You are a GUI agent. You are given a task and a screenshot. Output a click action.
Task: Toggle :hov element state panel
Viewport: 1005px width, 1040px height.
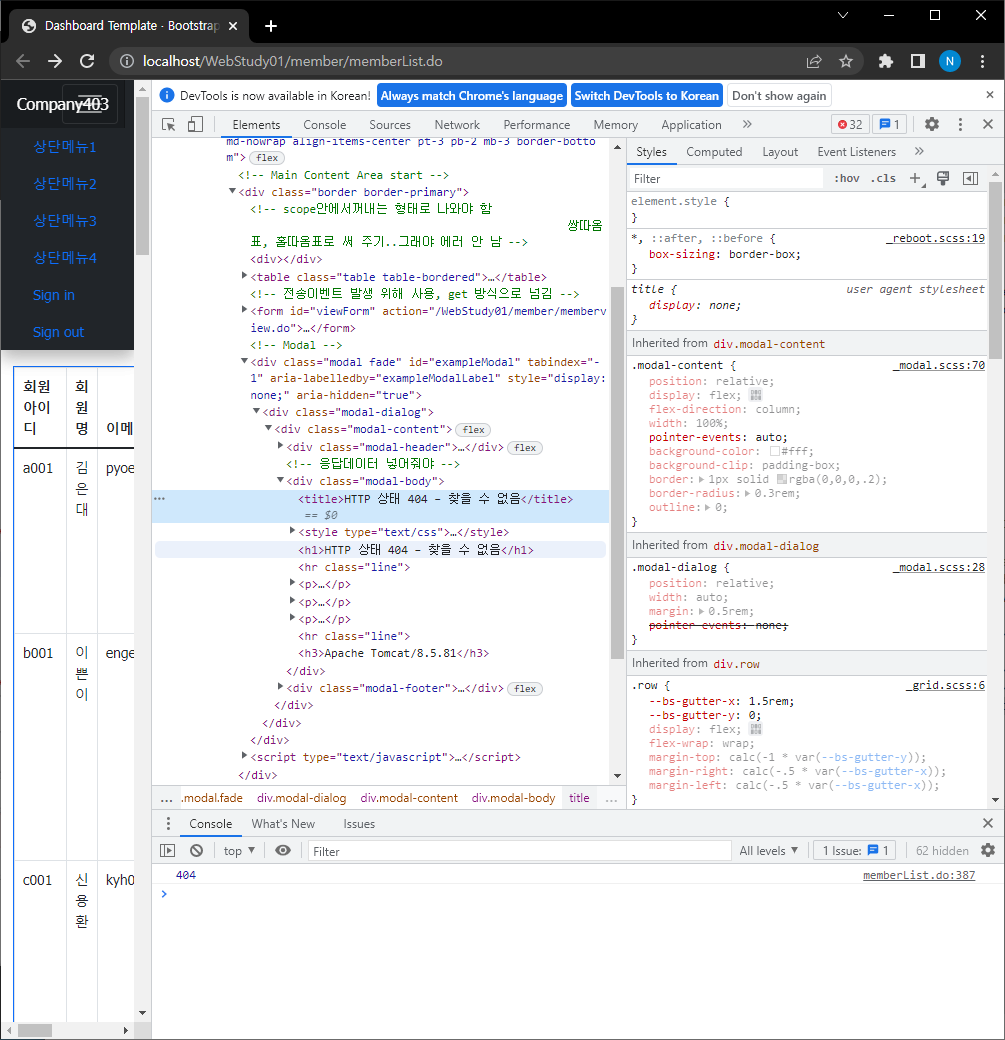coord(847,178)
